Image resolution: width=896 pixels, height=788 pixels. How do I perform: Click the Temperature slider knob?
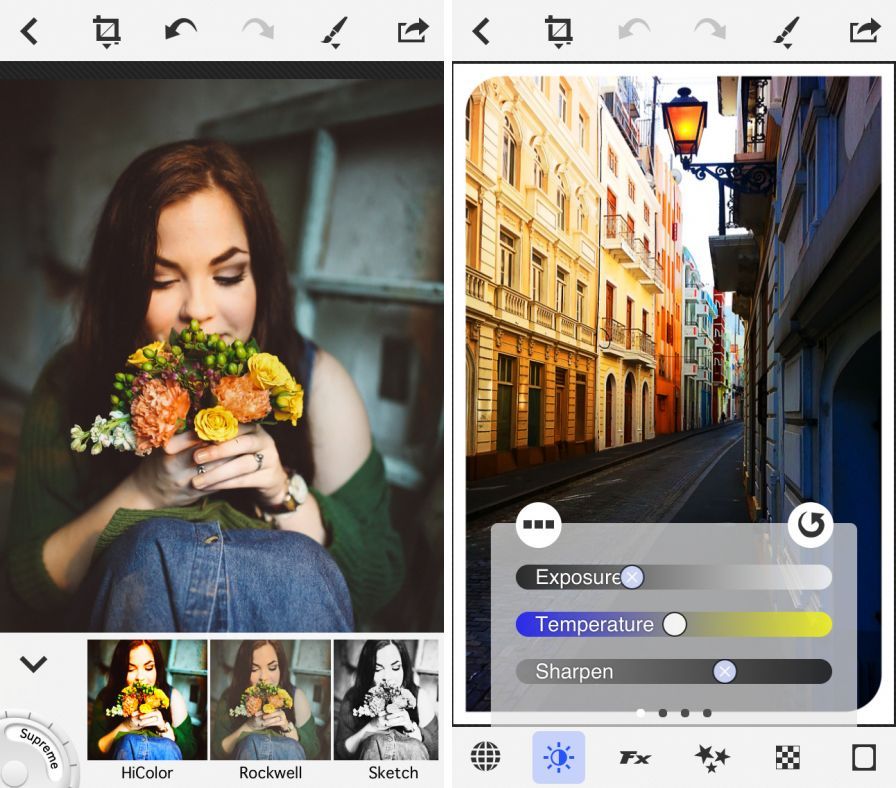tap(675, 624)
